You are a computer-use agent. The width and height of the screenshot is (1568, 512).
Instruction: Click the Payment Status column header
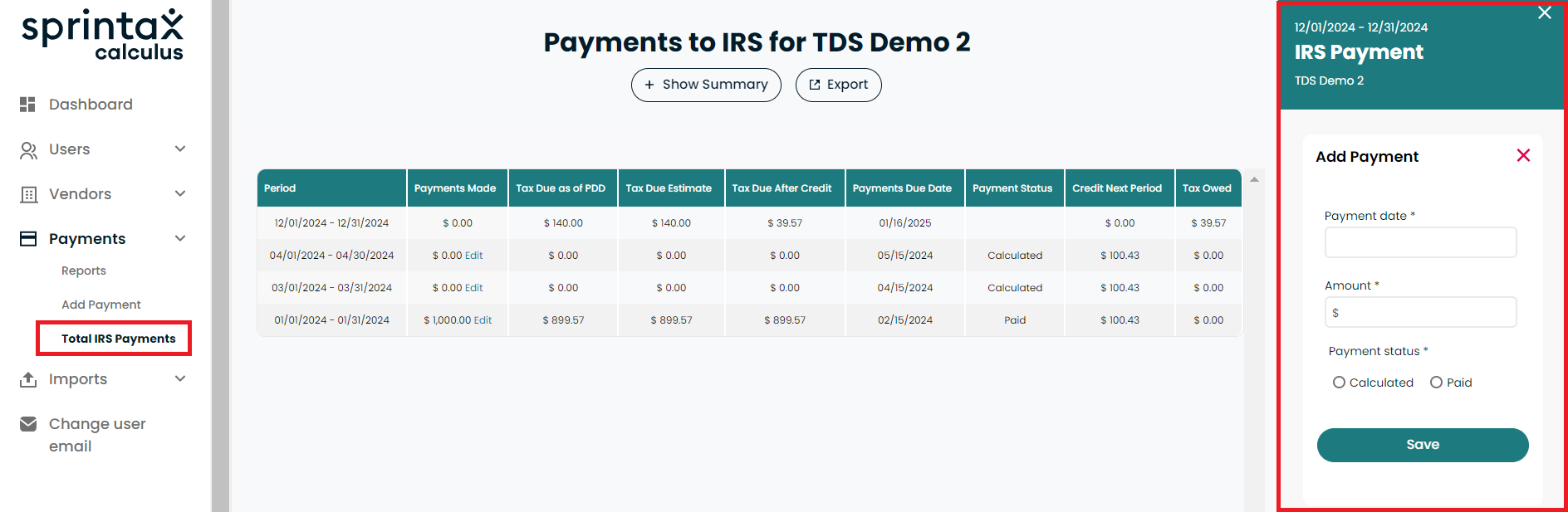pos(1015,188)
